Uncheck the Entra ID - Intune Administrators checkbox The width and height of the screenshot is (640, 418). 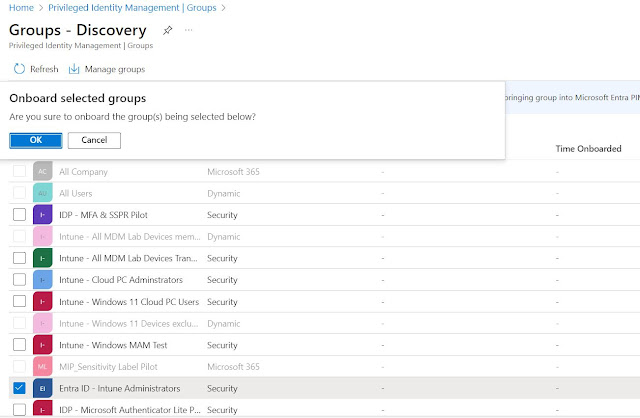pyautogui.click(x=19, y=388)
